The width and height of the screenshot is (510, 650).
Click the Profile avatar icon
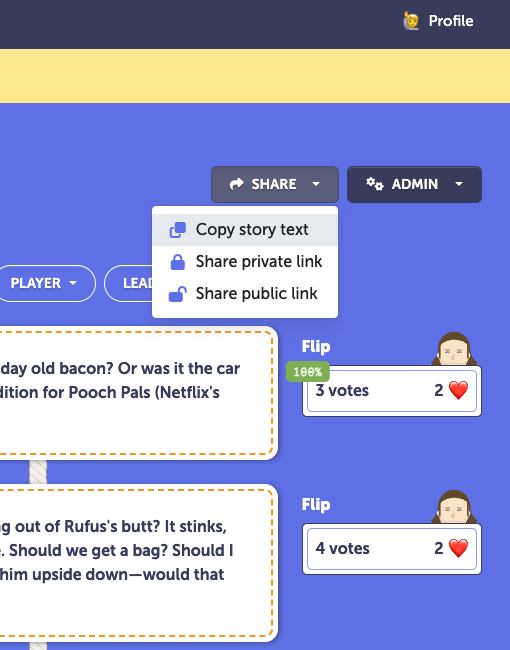411,21
